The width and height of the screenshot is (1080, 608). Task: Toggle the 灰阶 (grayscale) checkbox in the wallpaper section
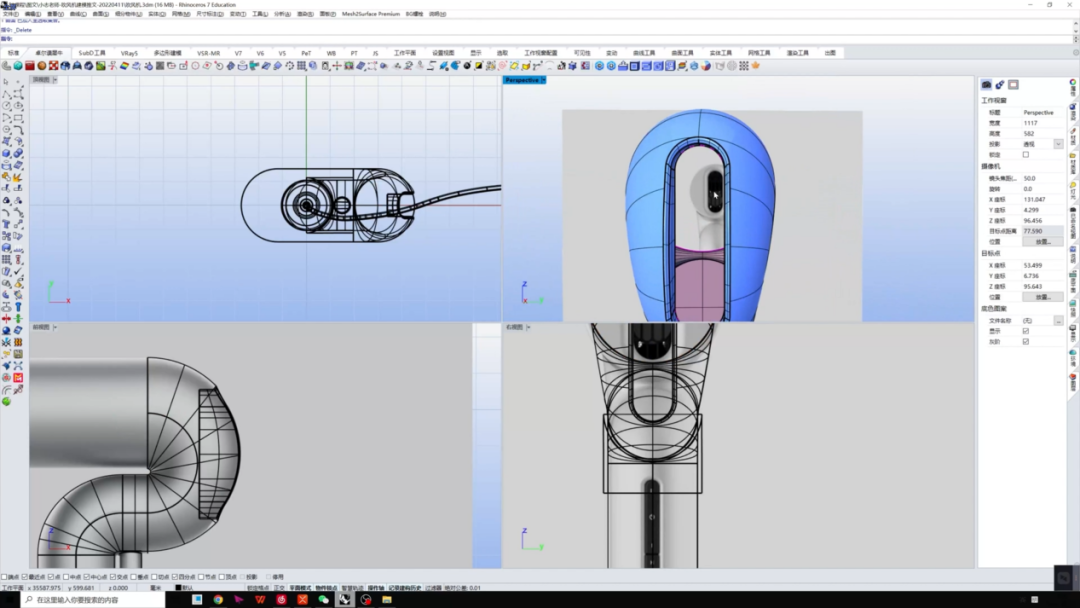[x=1026, y=342]
